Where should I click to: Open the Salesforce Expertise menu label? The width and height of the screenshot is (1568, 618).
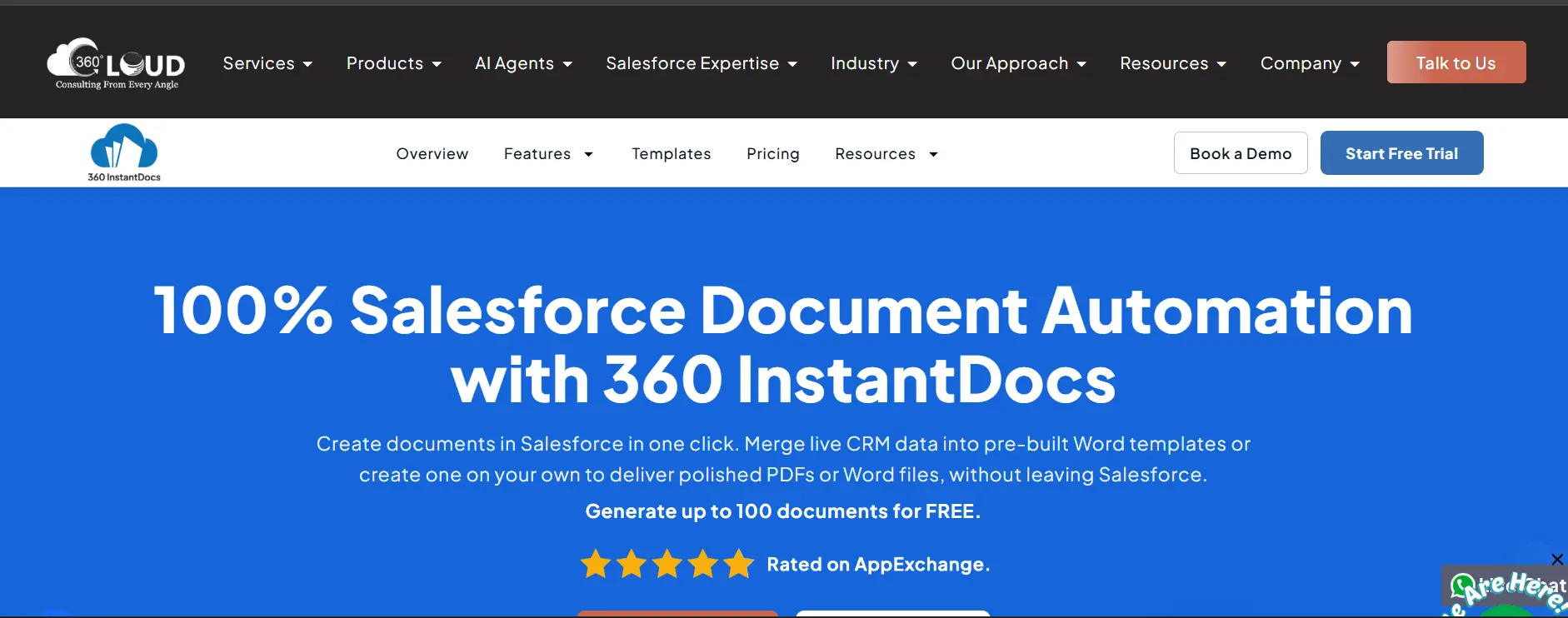pyautogui.click(x=692, y=63)
